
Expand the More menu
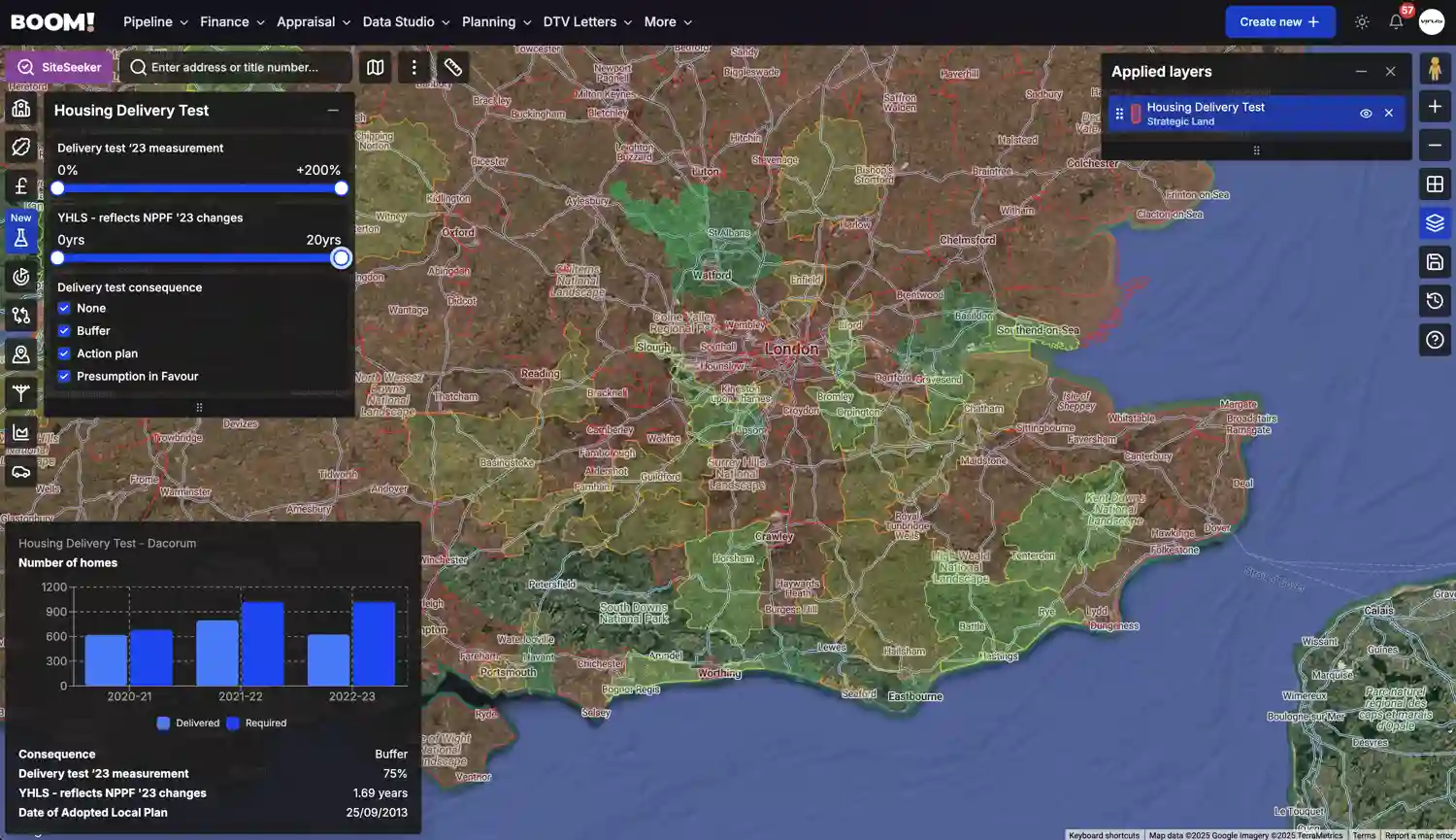point(668,21)
